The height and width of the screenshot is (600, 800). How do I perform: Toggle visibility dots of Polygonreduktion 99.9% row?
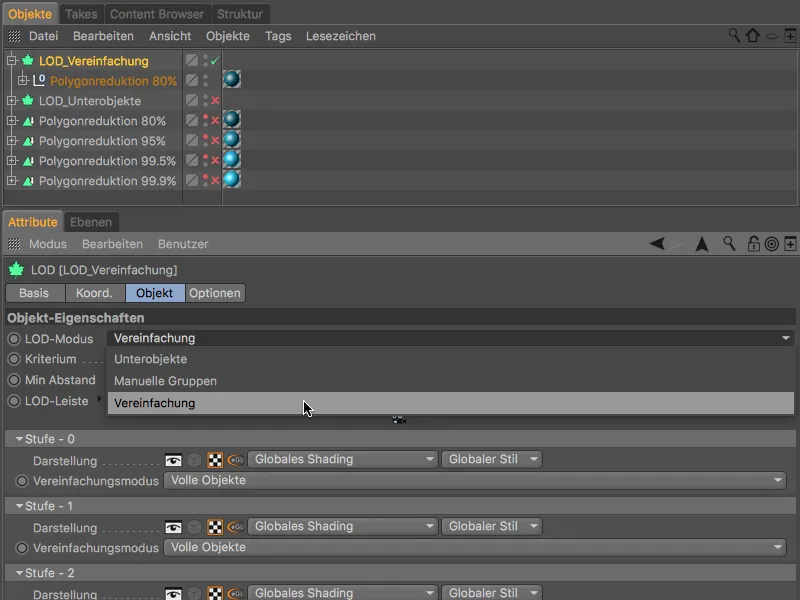tap(206, 180)
